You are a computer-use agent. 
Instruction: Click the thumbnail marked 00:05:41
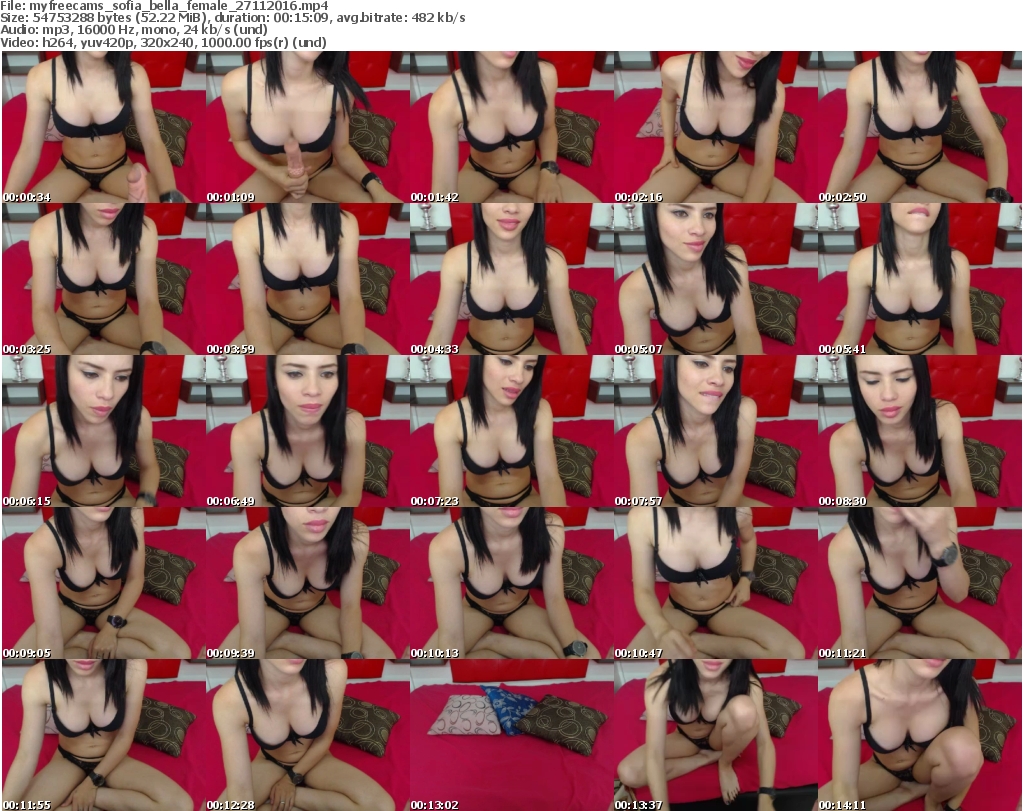[x=919, y=279]
